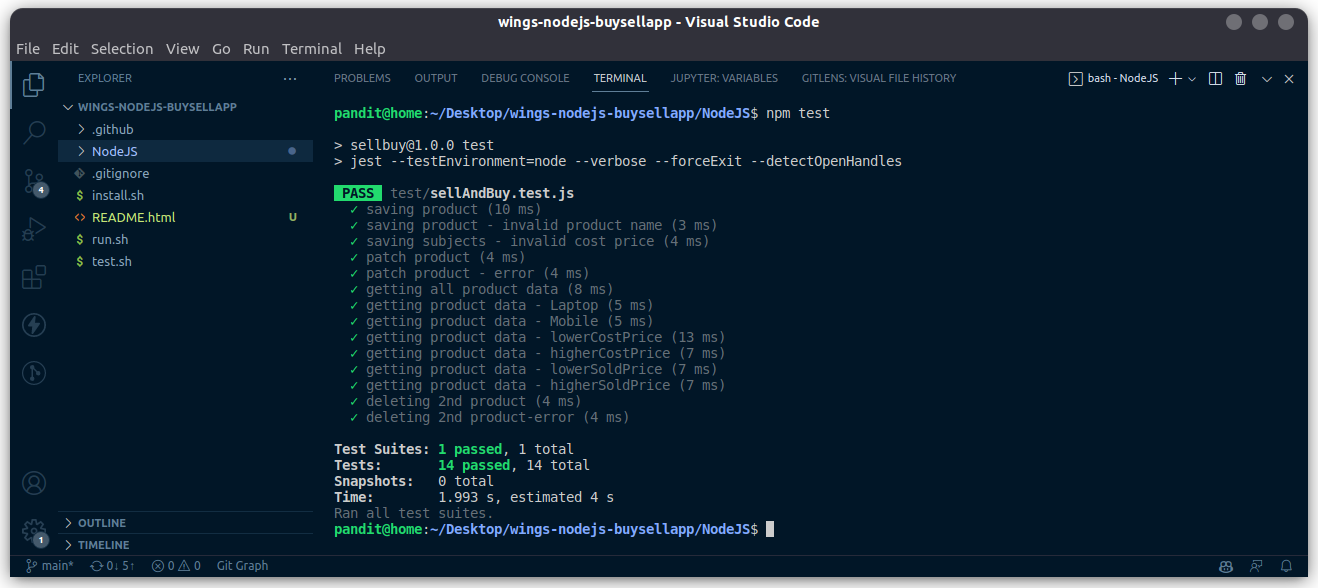
Task: Select the bash - NodeJS terminal label
Action: coord(1113,78)
